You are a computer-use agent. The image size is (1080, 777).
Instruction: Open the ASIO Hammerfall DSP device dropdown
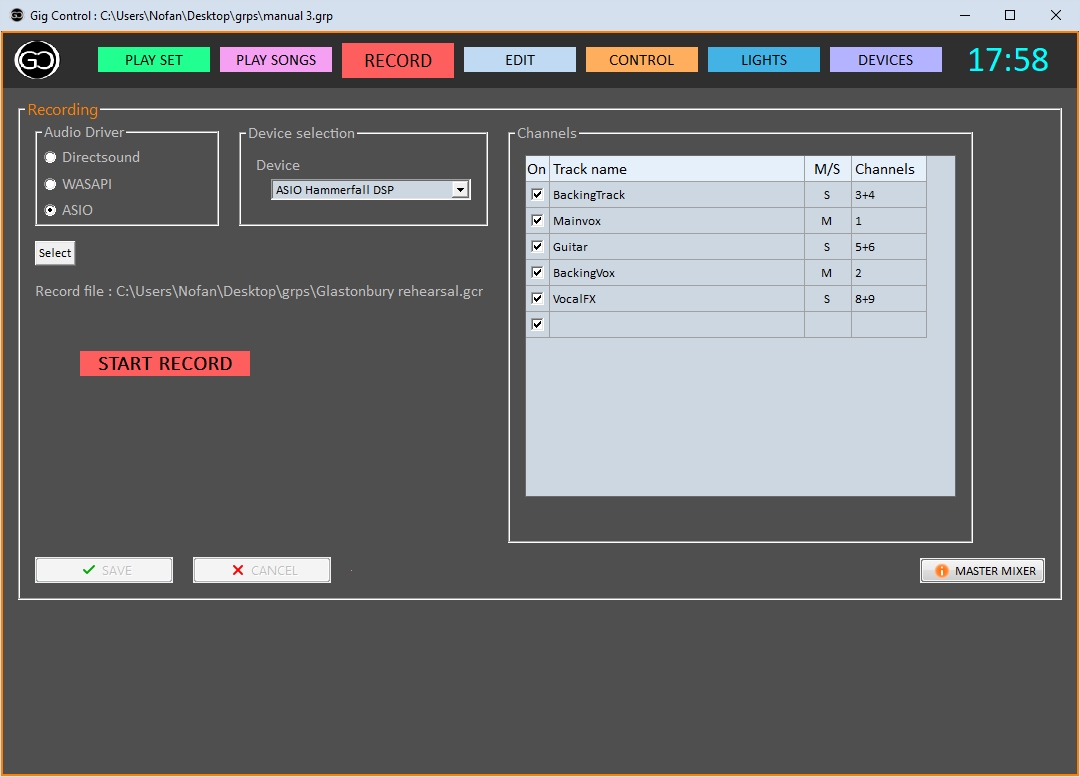[x=460, y=189]
